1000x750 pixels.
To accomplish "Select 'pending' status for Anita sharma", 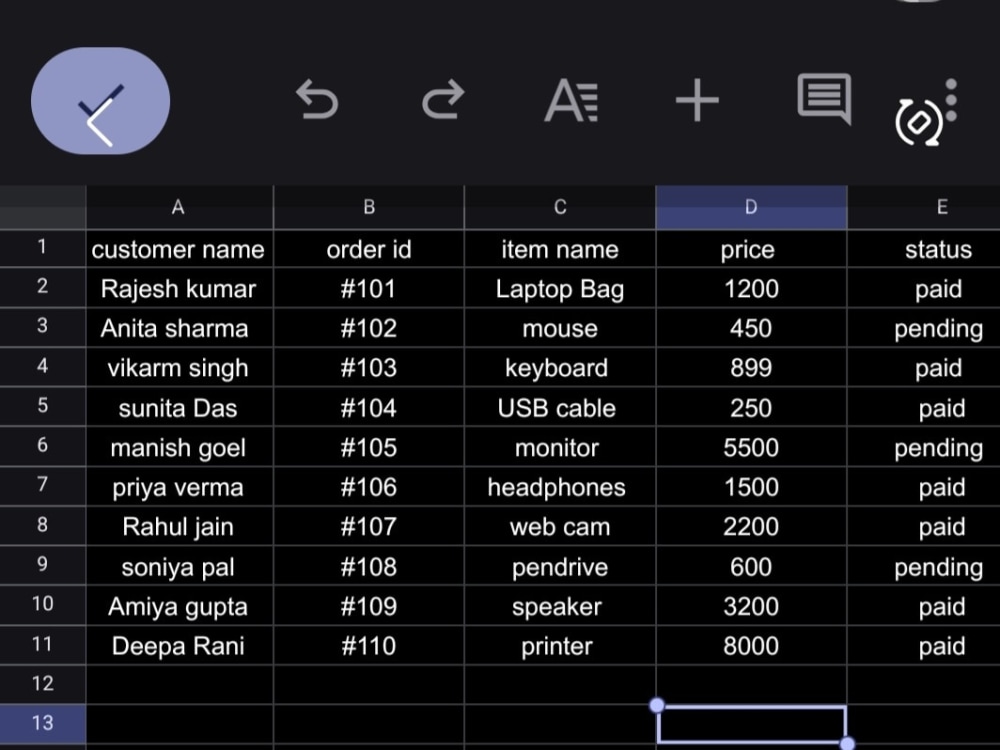I will (x=924, y=328).
